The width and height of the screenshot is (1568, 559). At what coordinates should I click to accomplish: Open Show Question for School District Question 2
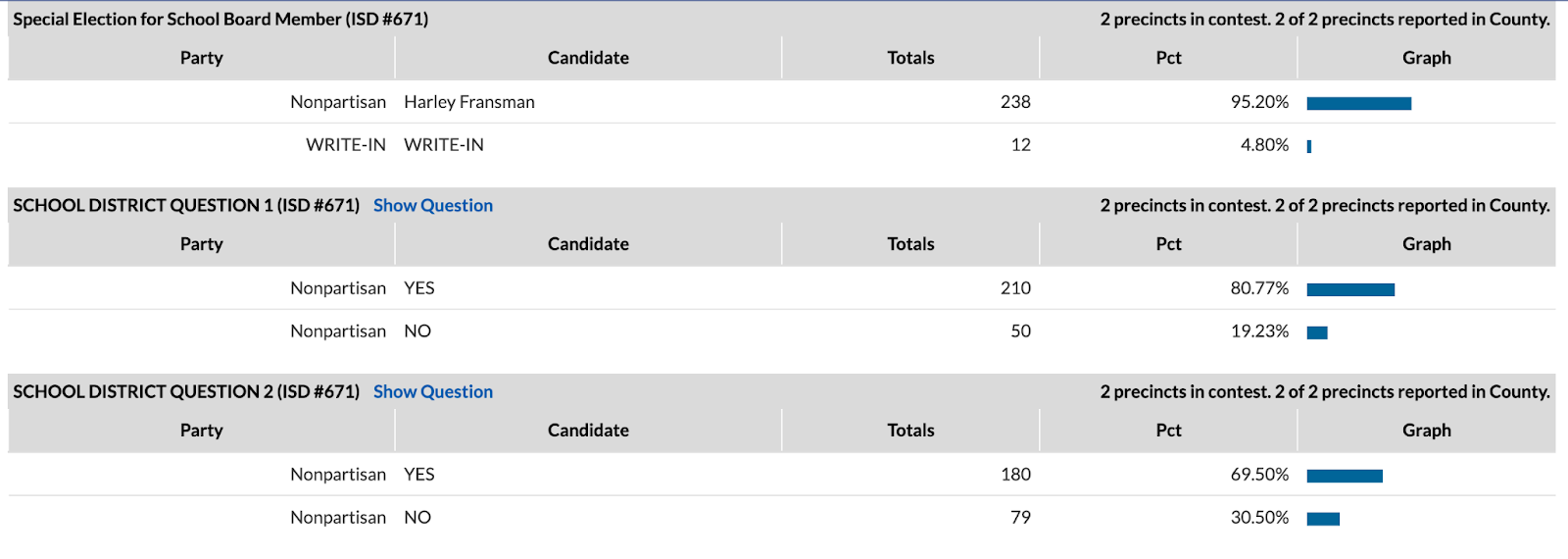click(x=432, y=391)
